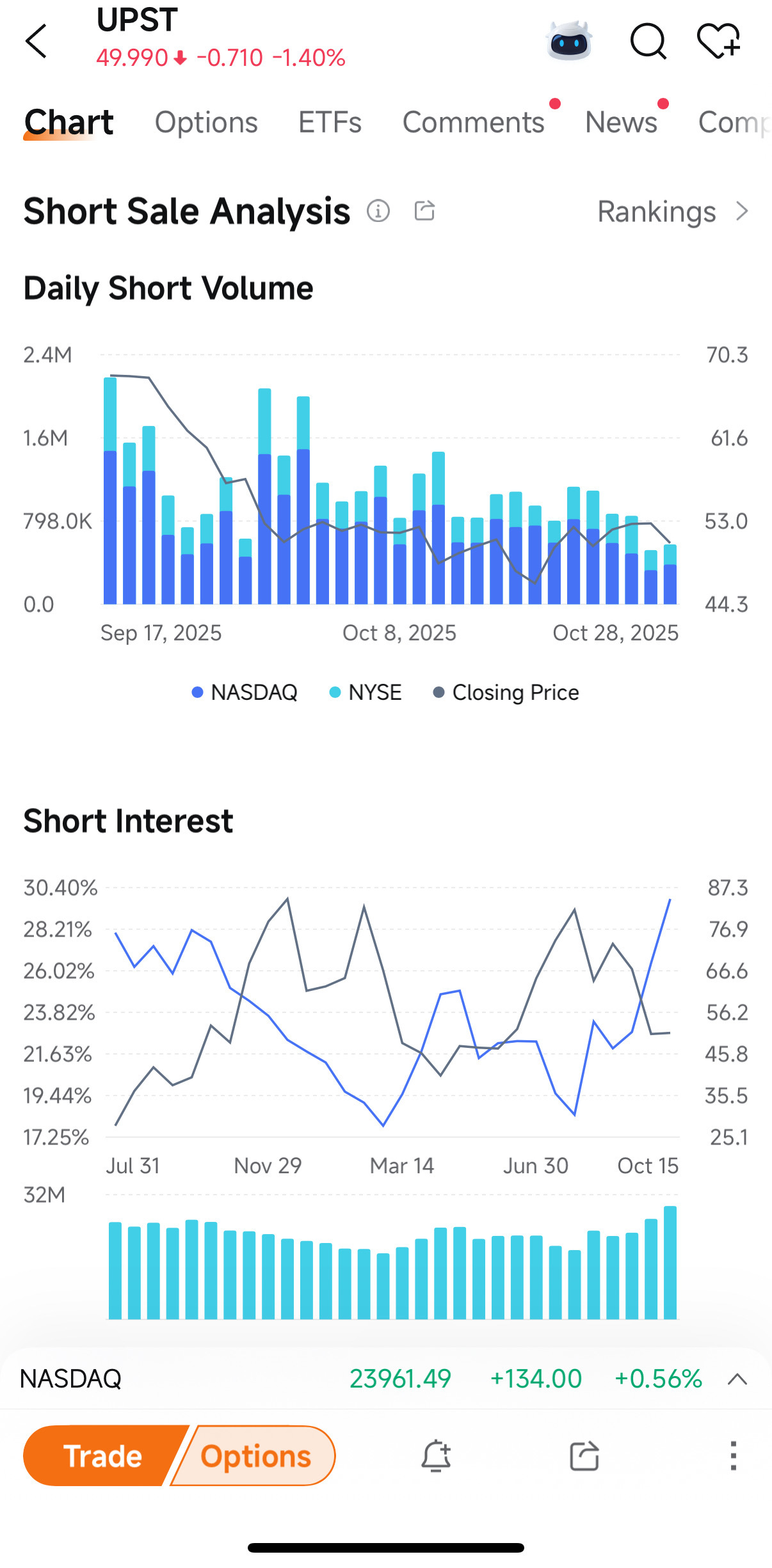The height and width of the screenshot is (1568, 772).
Task: Open the search magnifier icon
Action: [648, 42]
